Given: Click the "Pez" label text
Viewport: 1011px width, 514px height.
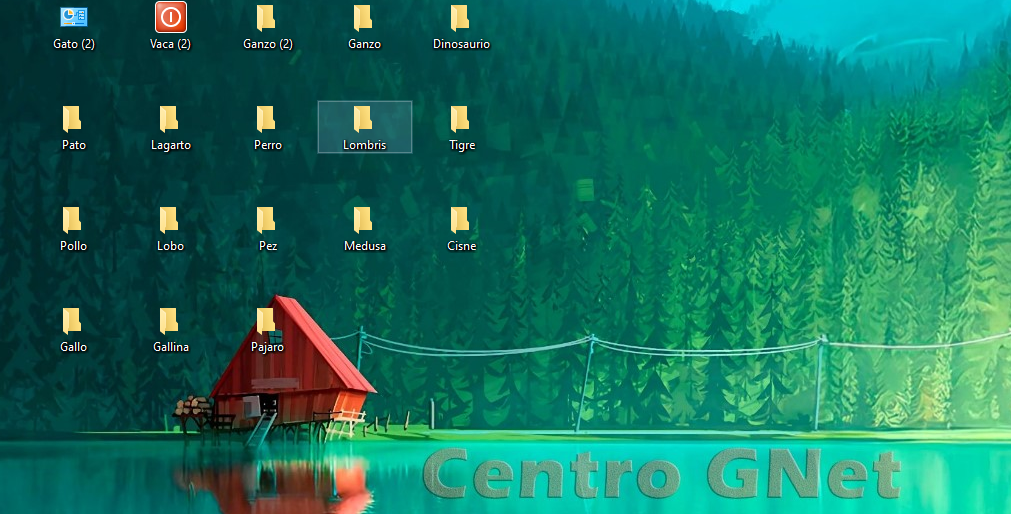Looking at the screenshot, I should point(268,246).
